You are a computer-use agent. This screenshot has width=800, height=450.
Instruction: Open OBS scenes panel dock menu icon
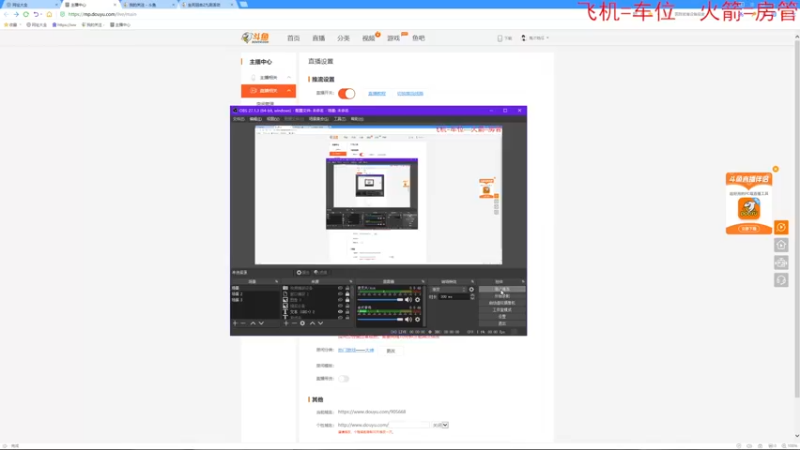[x=277, y=282]
